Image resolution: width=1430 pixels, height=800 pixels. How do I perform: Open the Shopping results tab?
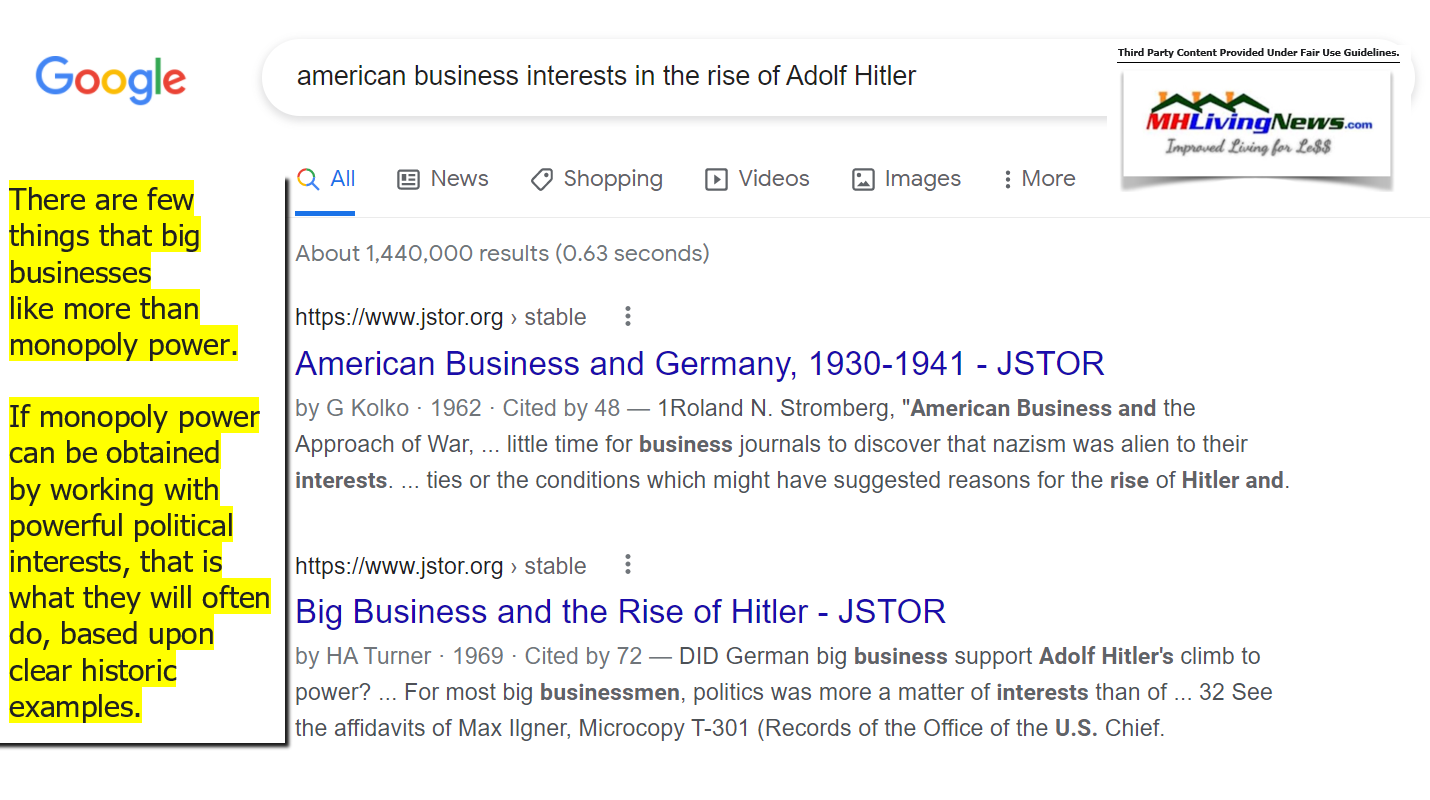coord(612,179)
